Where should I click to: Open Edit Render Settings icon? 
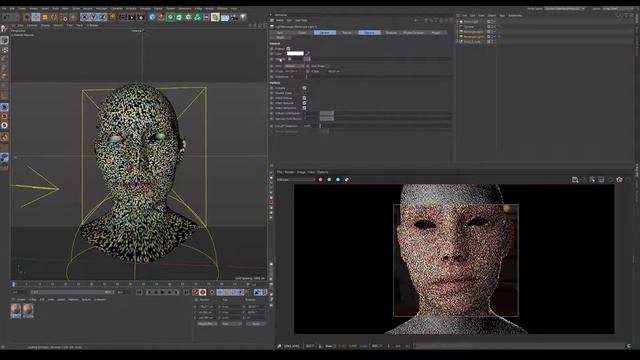click(x=141, y=17)
